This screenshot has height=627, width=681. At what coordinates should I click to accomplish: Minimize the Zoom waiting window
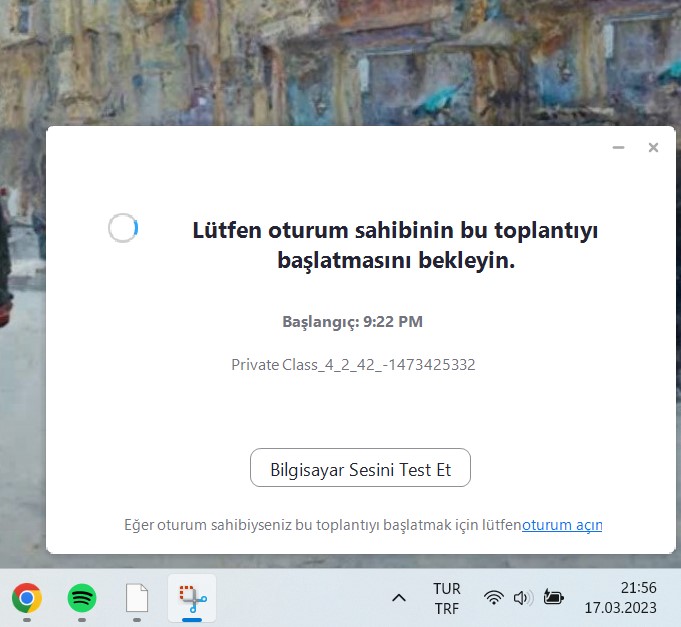coord(618,148)
